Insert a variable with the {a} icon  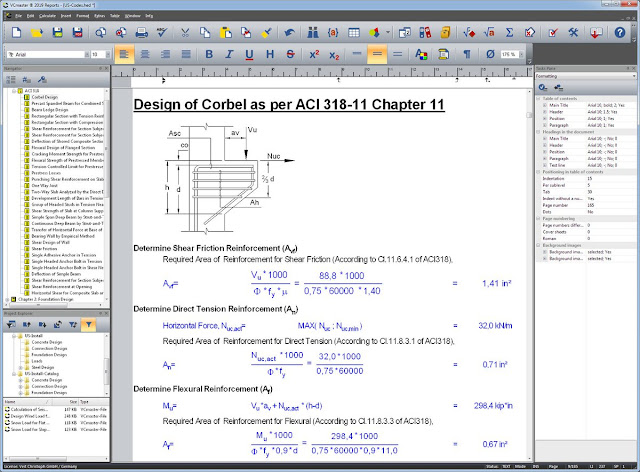(333, 32)
